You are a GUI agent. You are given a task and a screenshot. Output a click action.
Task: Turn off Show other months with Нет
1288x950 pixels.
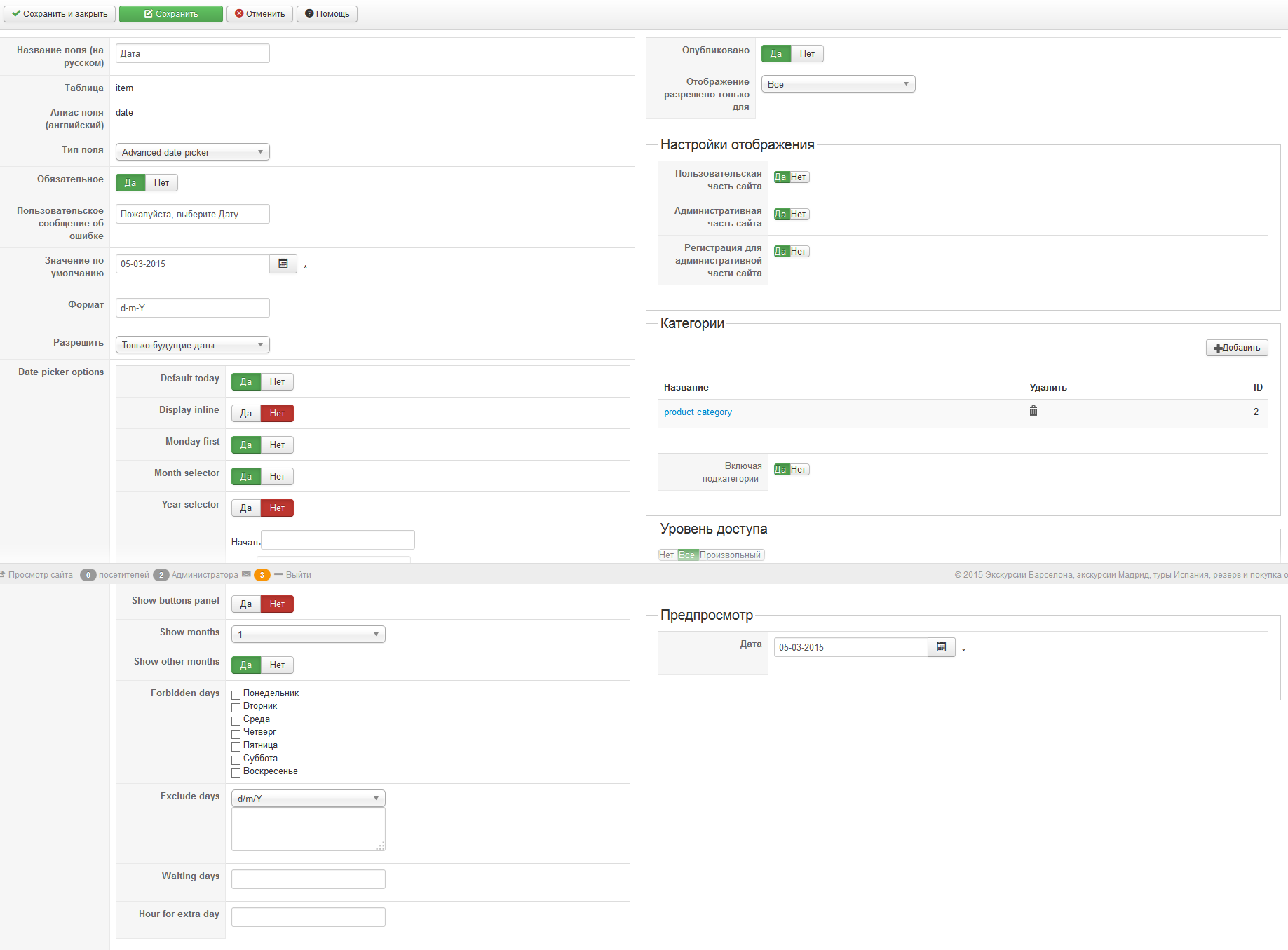pos(278,665)
